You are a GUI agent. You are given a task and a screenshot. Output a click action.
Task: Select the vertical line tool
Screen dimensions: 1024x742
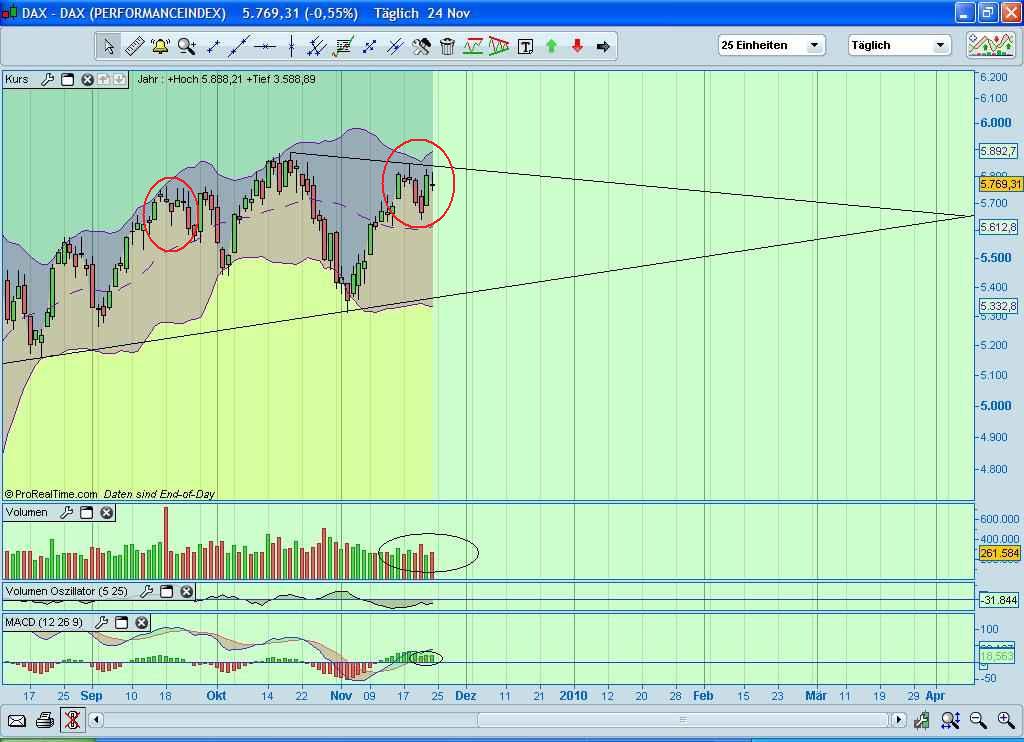pos(291,46)
